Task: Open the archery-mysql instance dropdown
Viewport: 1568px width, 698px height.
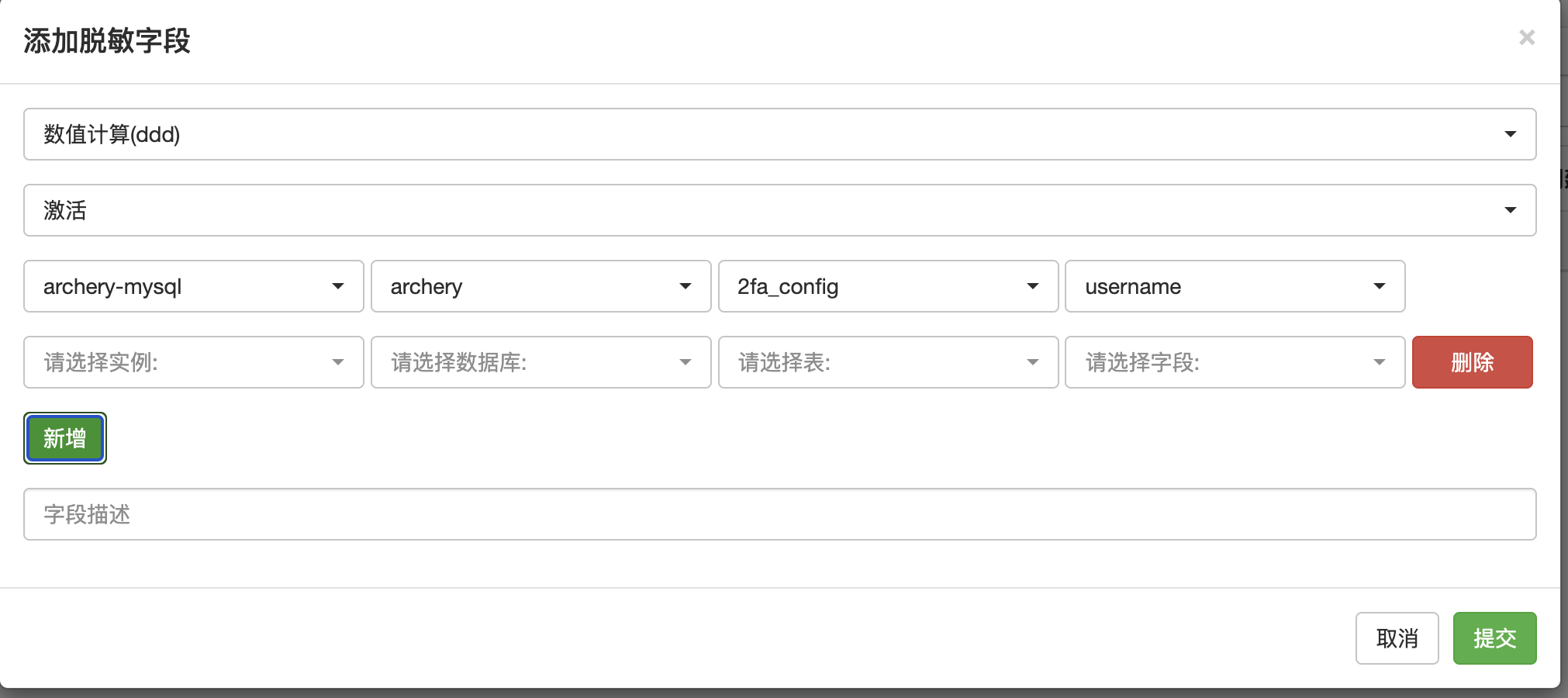Action: point(193,286)
